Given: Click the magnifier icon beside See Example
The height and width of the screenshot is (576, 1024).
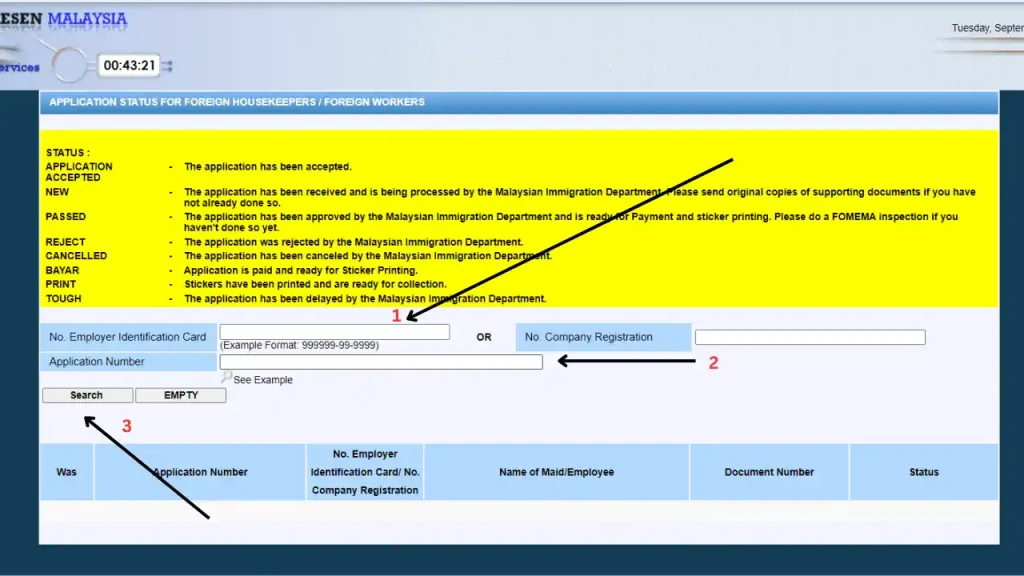Looking at the screenshot, I should click(x=226, y=378).
